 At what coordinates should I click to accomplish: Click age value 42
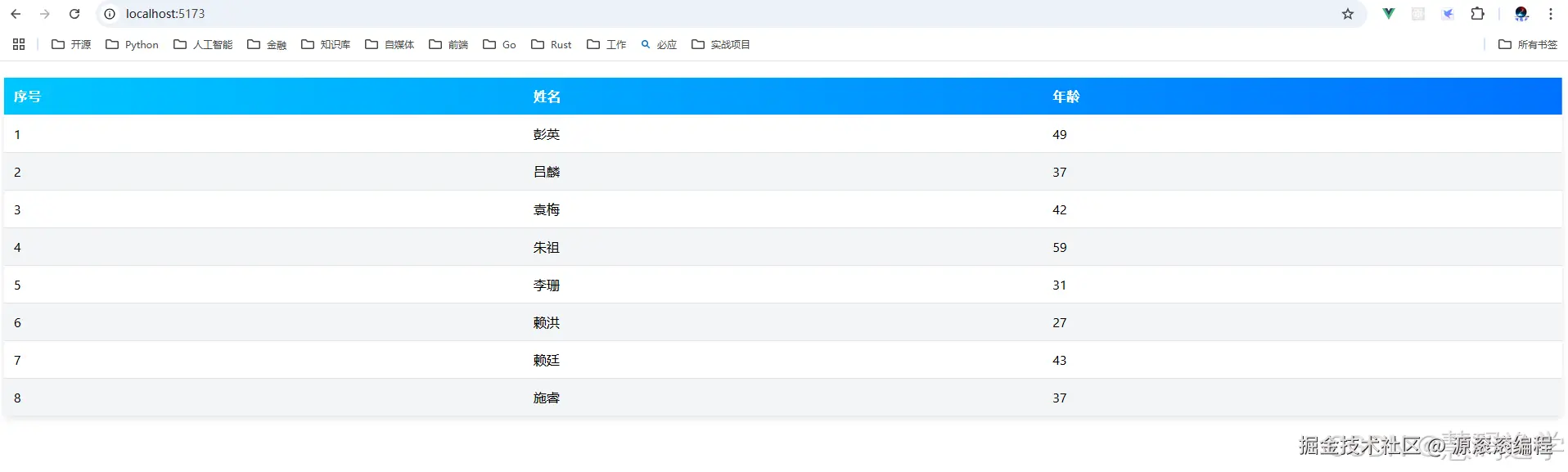tap(1060, 209)
